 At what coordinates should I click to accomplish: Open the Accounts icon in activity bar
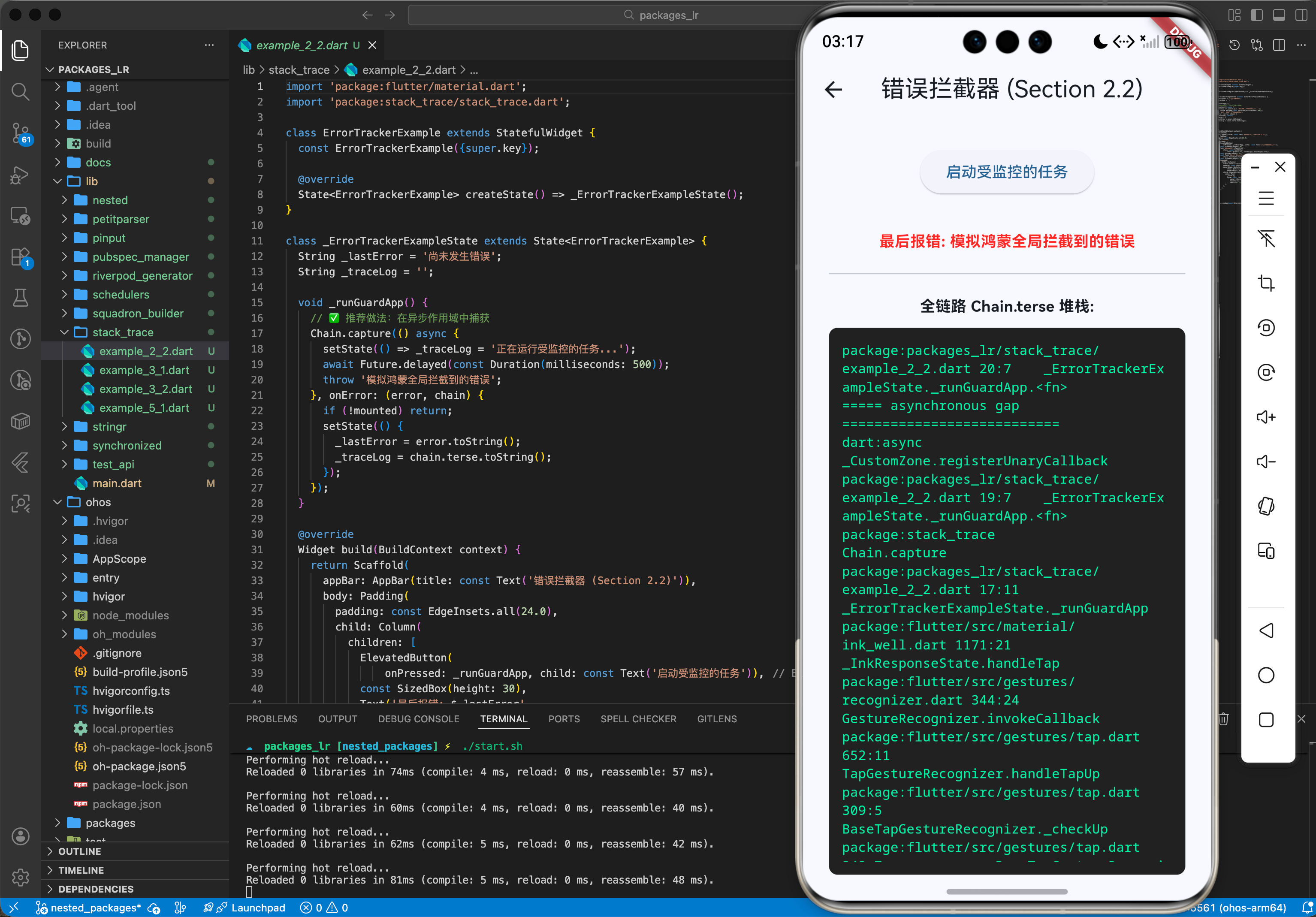pyautogui.click(x=20, y=836)
